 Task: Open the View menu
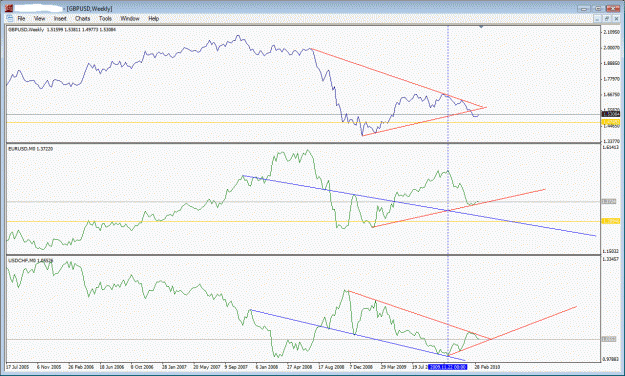39,18
